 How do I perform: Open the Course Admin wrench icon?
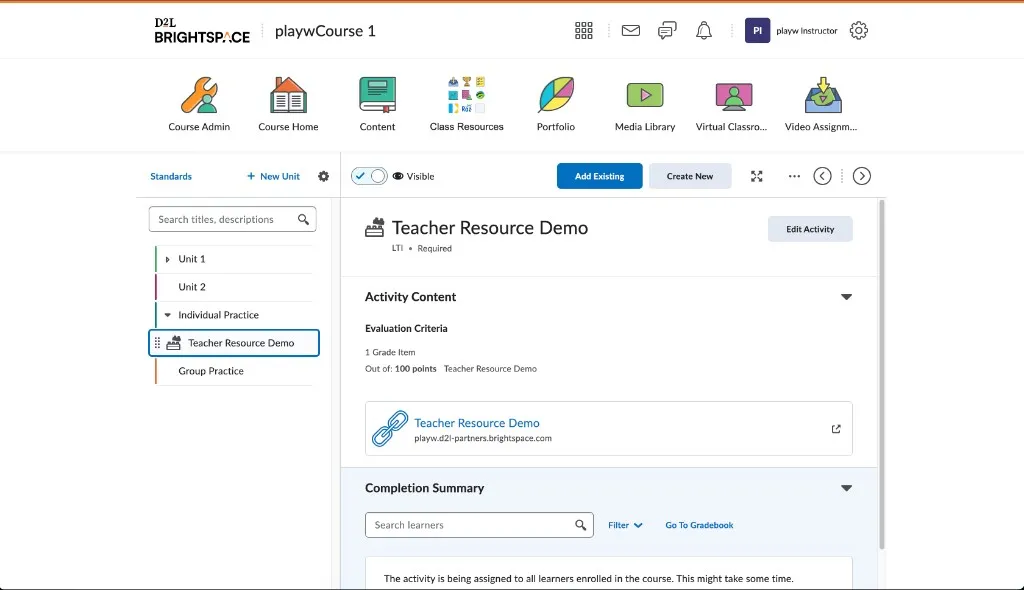coord(199,95)
